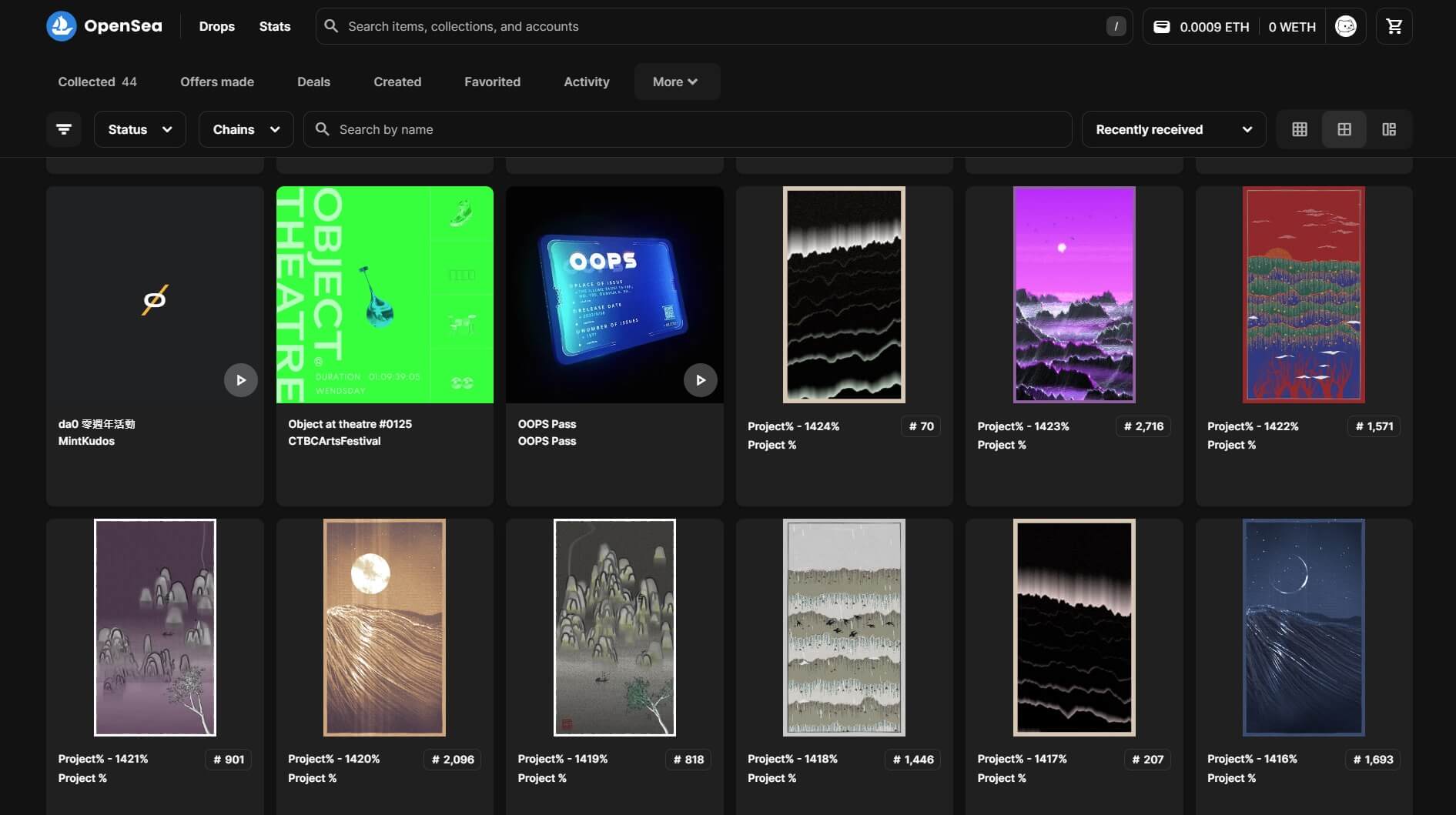Expand the Status filter dropdown
This screenshot has width=1456, height=815.
(x=139, y=129)
